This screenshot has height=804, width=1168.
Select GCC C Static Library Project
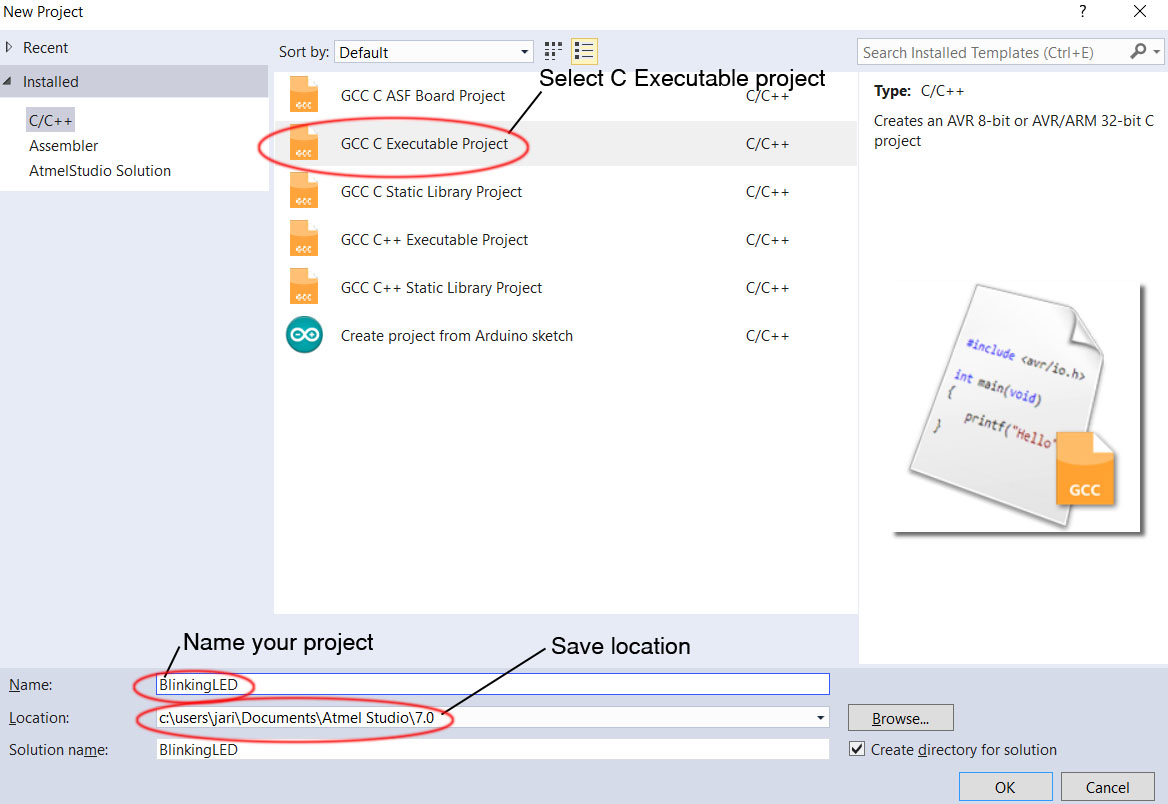[x=565, y=191]
